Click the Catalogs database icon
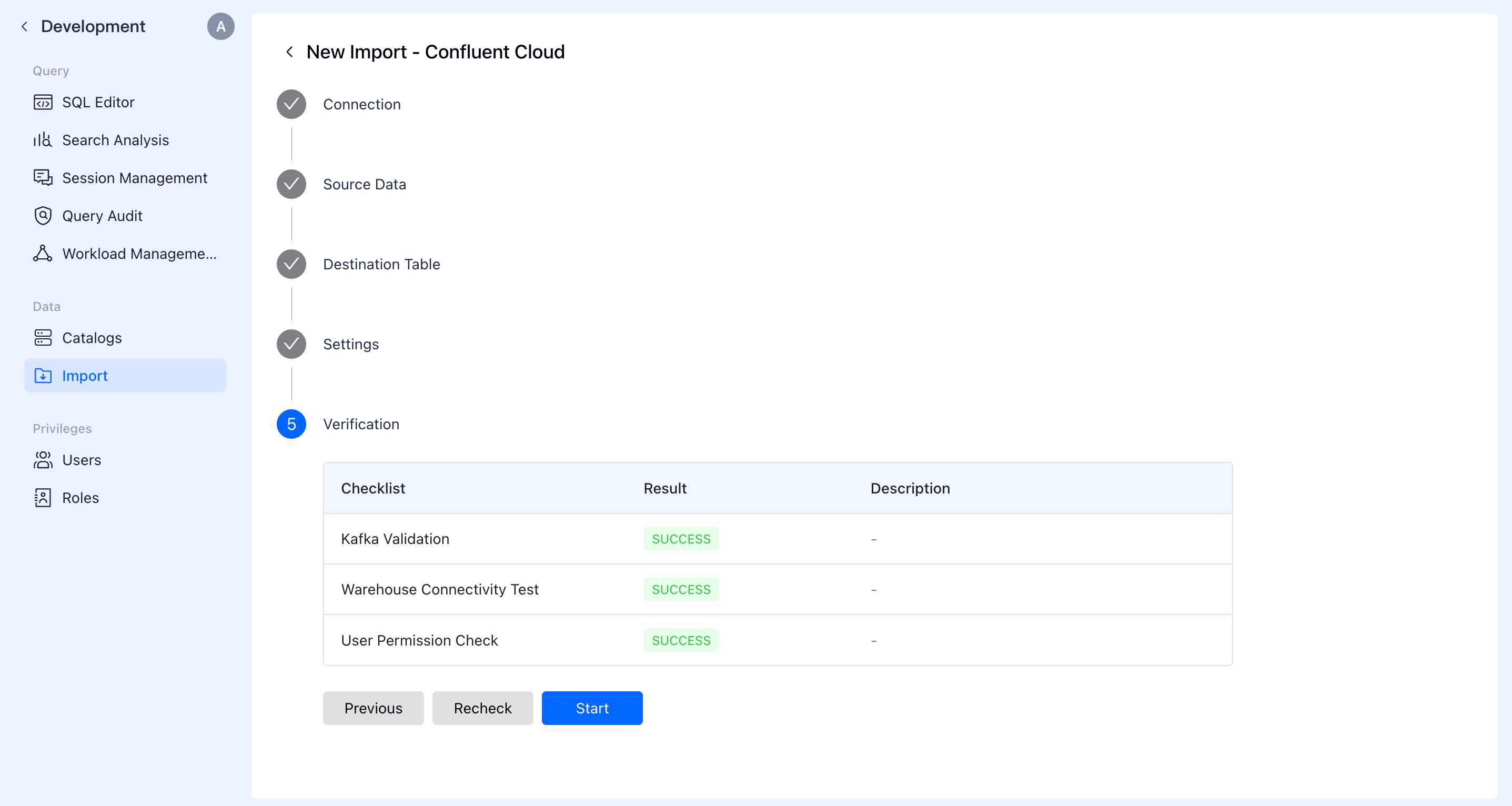Viewport: 1512px width, 806px height. (x=43, y=338)
